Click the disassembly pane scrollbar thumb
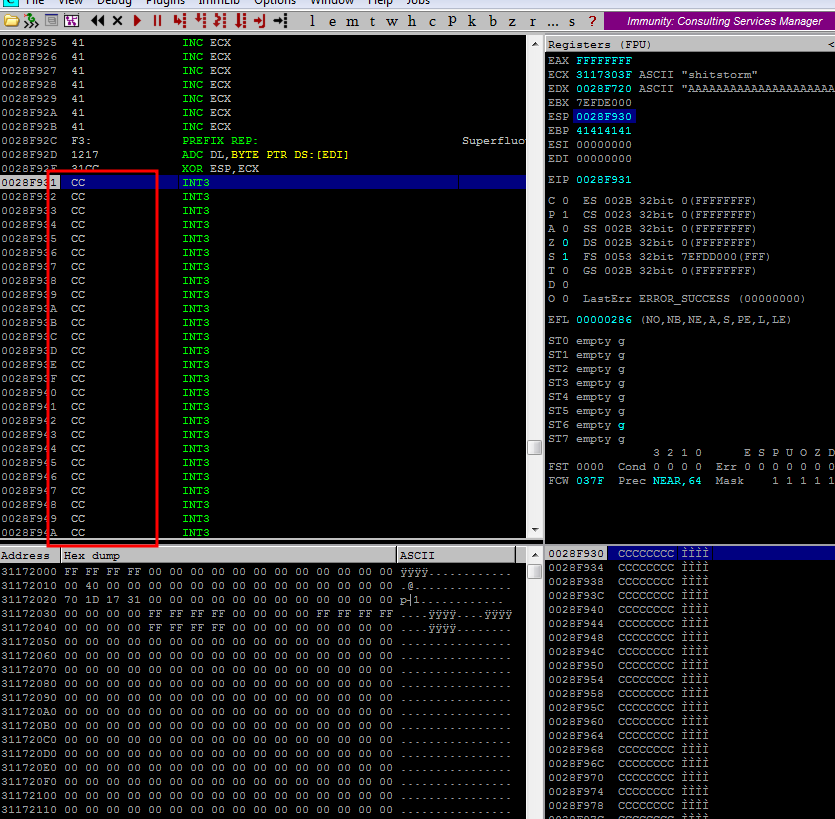Image resolution: width=835 pixels, height=819 pixels. pos(535,446)
